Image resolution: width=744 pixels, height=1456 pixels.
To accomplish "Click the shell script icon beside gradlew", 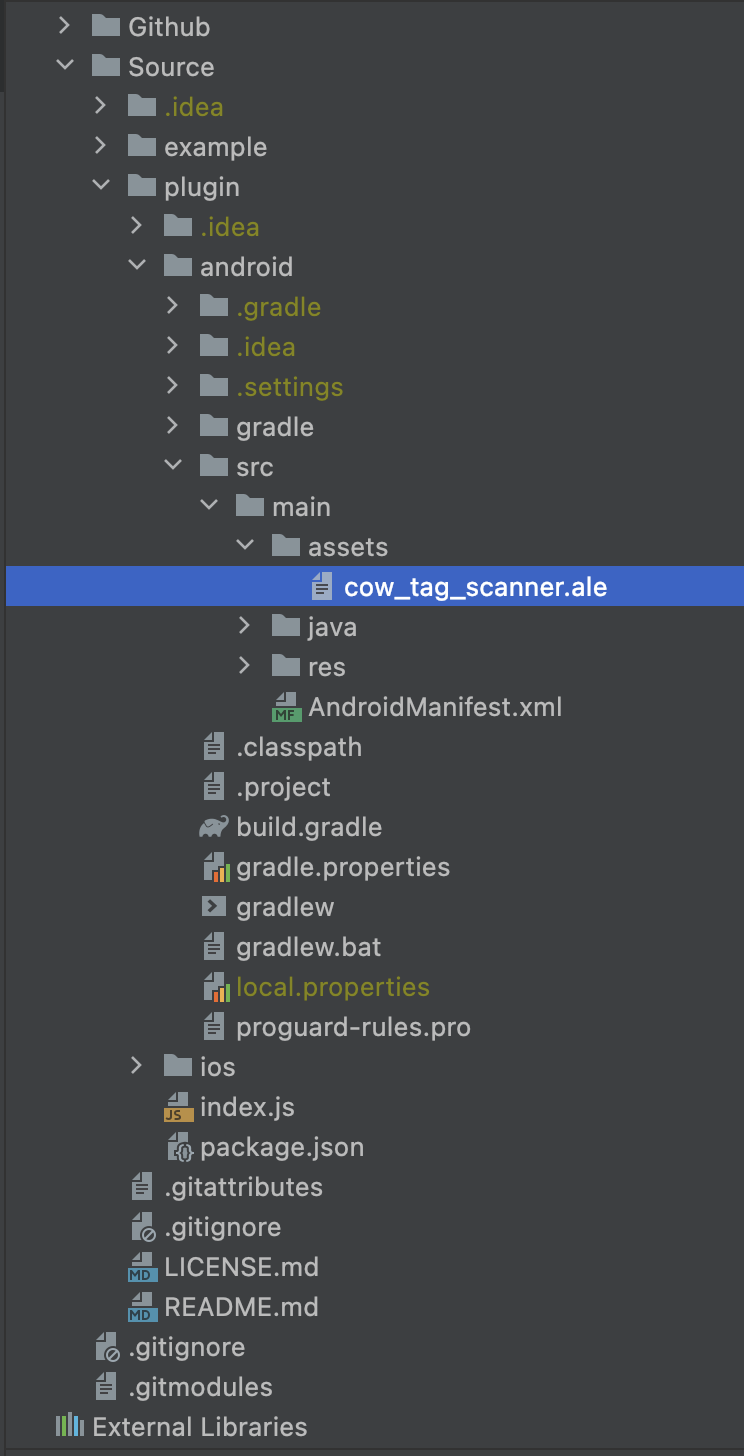I will pyautogui.click(x=213, y=906).
